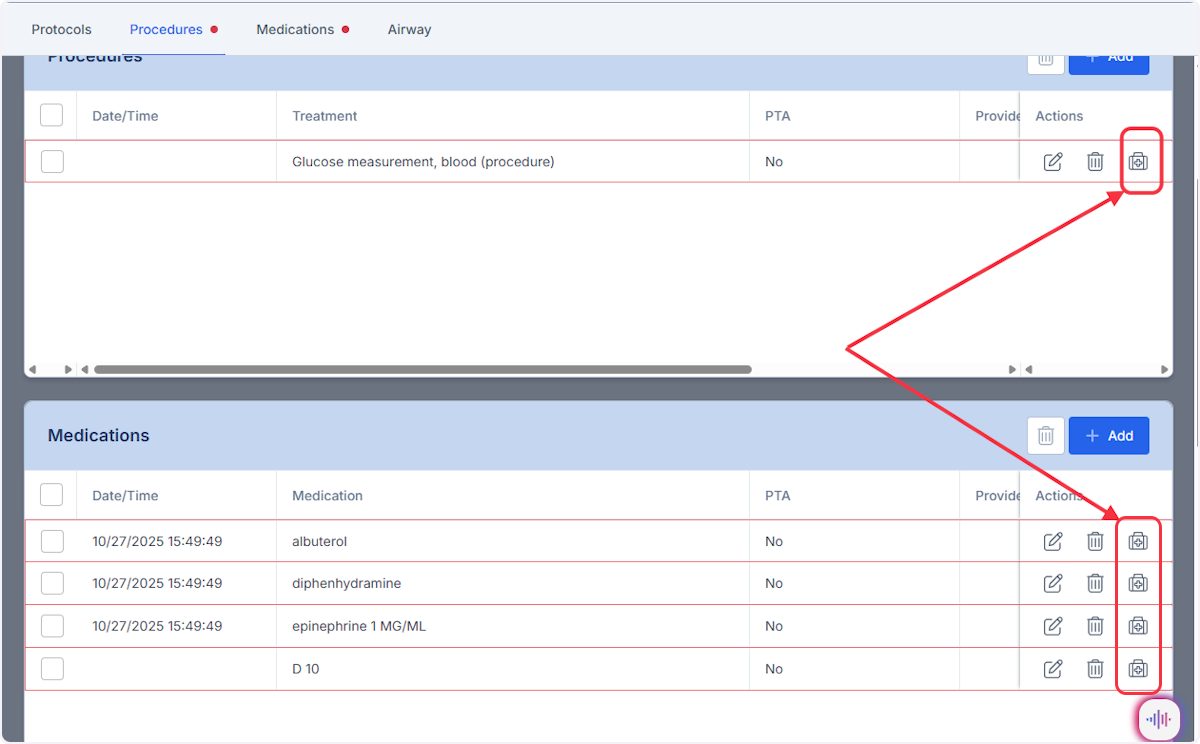Click the Procedures panel bulk delete trash button

(x=1046, y=62)
